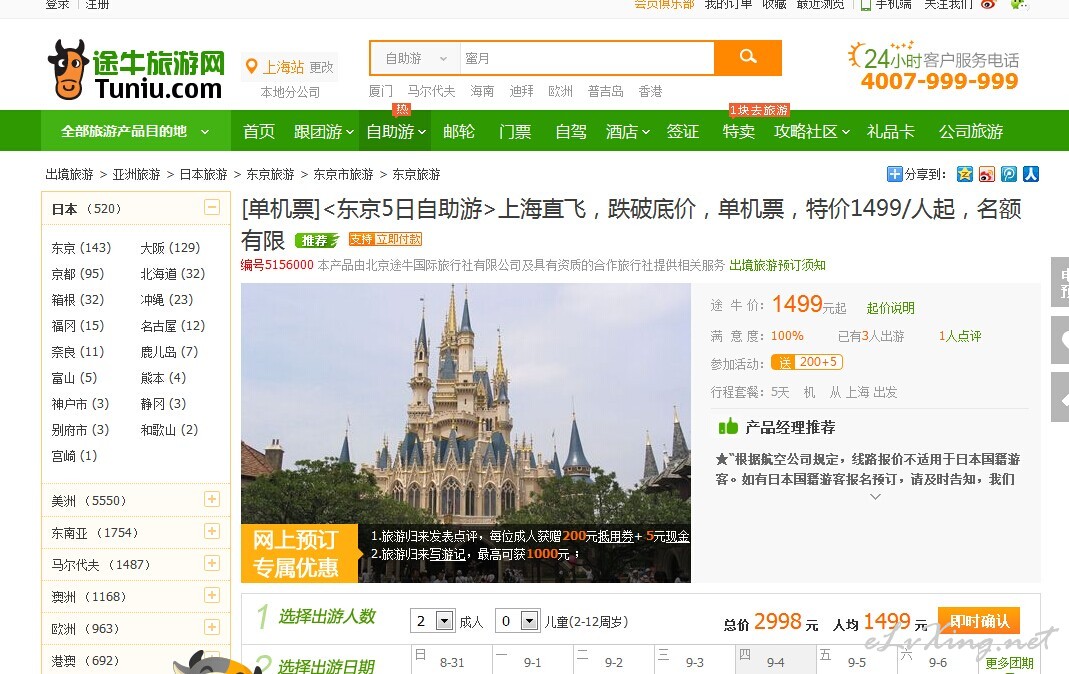Open the 起价说明 link
The width and height of the screenshot is (1069, 674).
tap(890, 308)
